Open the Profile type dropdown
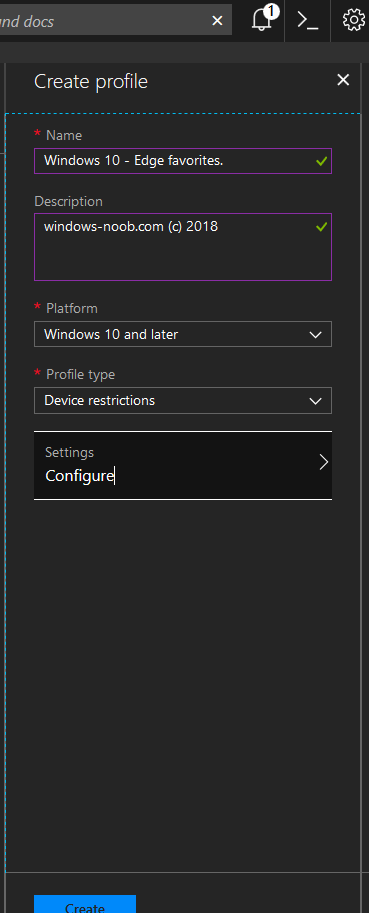The image size is (369, 913). (x=183, y=401)
